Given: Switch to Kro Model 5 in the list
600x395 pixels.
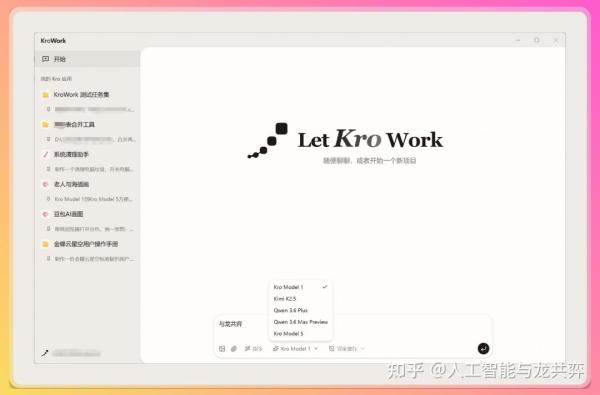Looking at the screenshot, I should tap(300, 334).
